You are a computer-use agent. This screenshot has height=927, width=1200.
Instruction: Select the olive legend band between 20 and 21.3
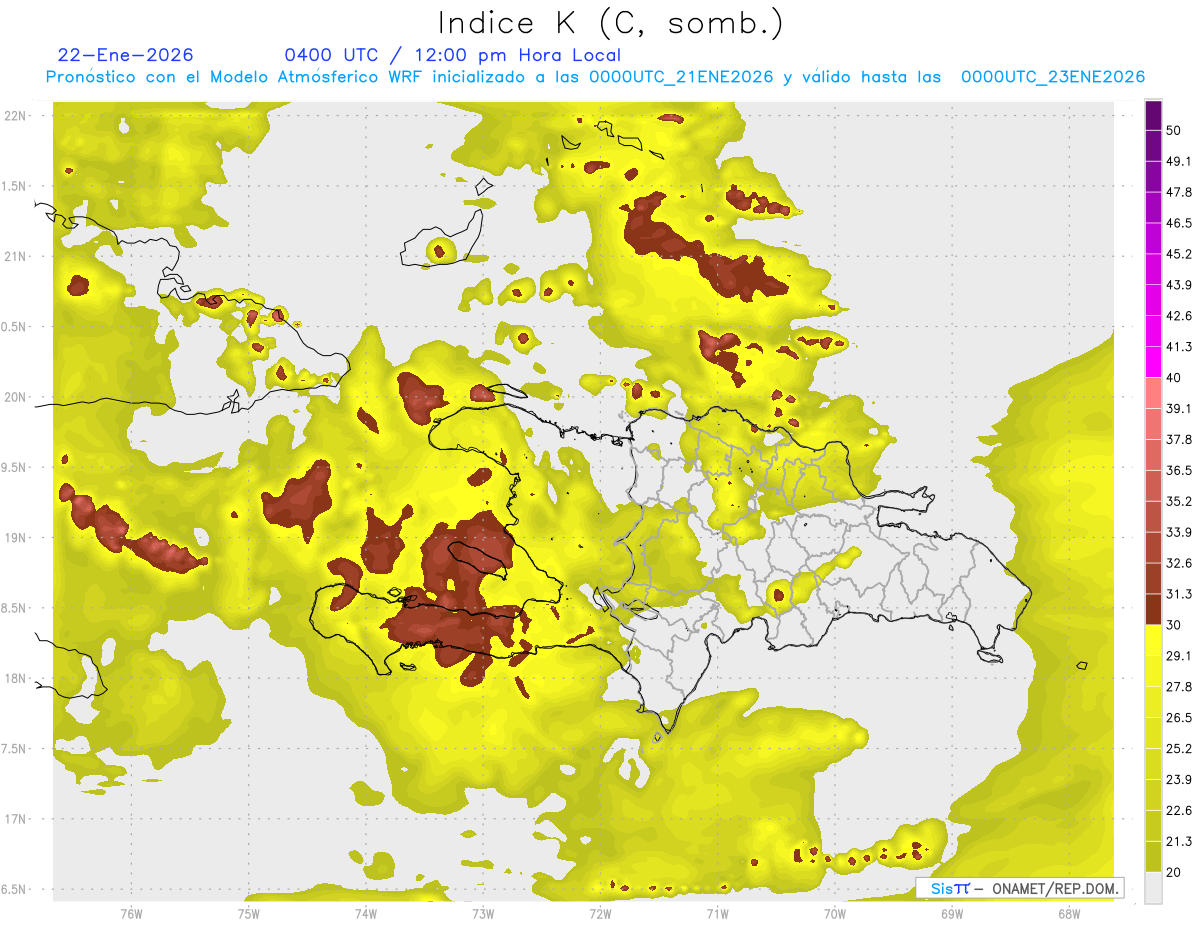click(x=1153, y=857)
